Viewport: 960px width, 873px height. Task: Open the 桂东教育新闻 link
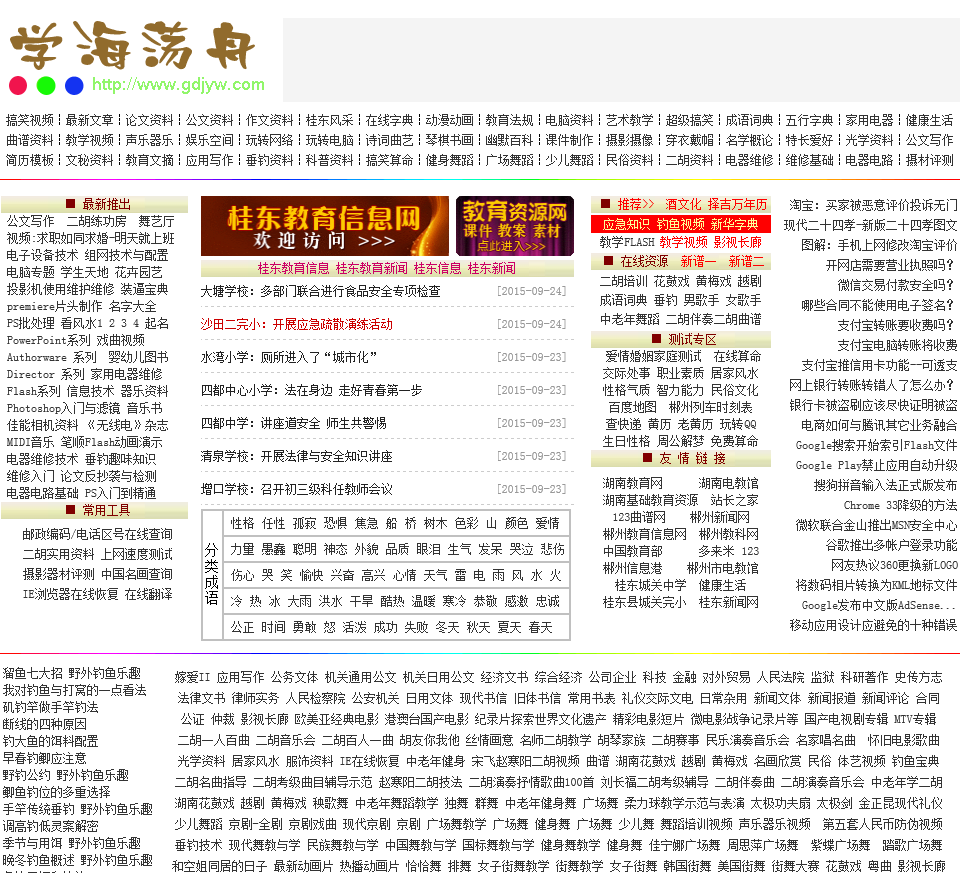pos(372,268)
